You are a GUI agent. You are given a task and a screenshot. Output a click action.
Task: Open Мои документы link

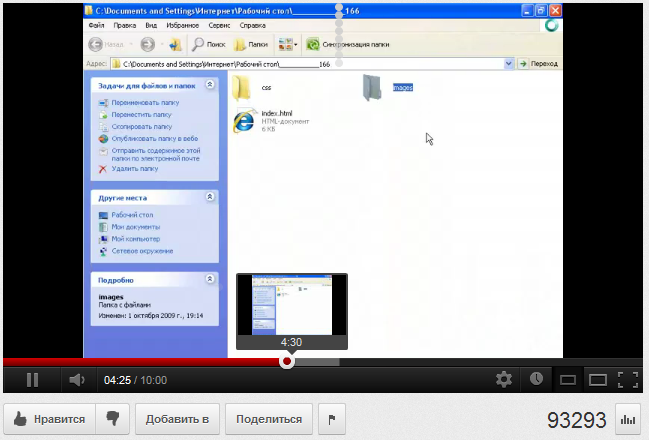[x=135, y=226]
